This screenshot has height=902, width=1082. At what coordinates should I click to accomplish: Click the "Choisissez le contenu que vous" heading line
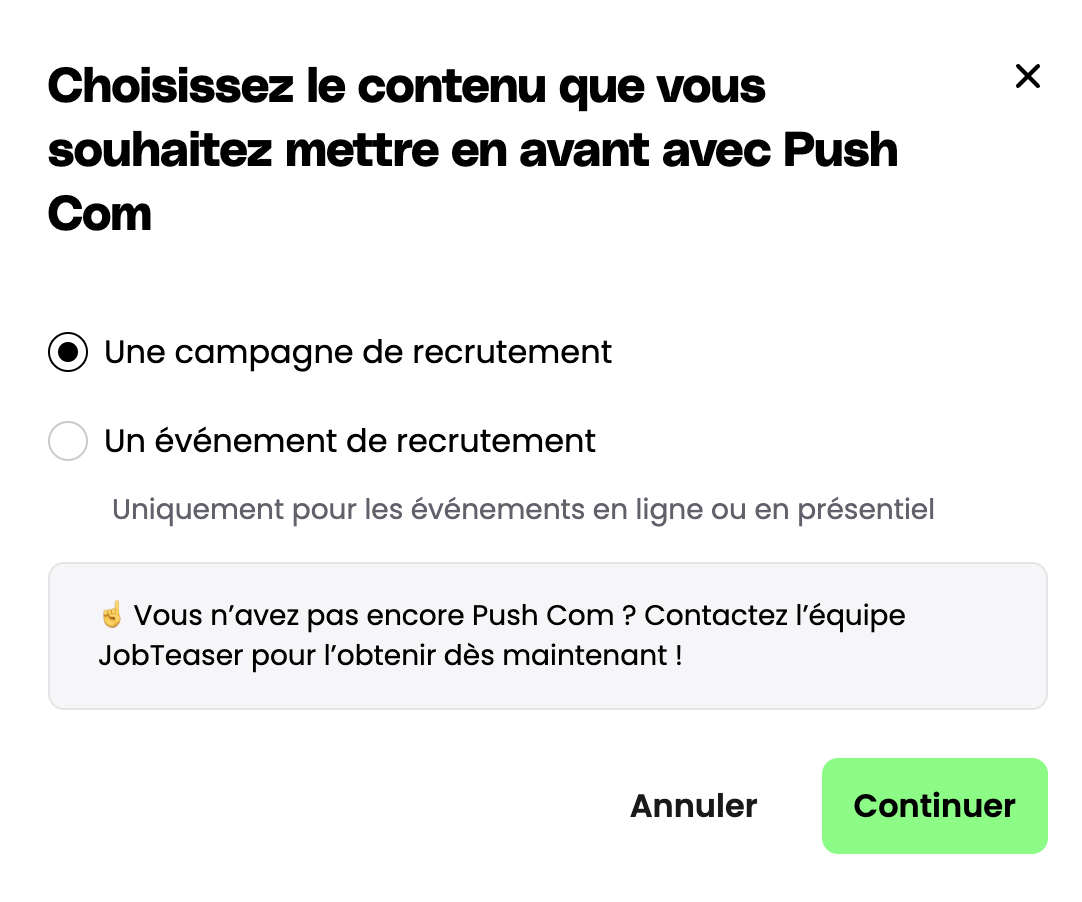click(x=406, y=87)
